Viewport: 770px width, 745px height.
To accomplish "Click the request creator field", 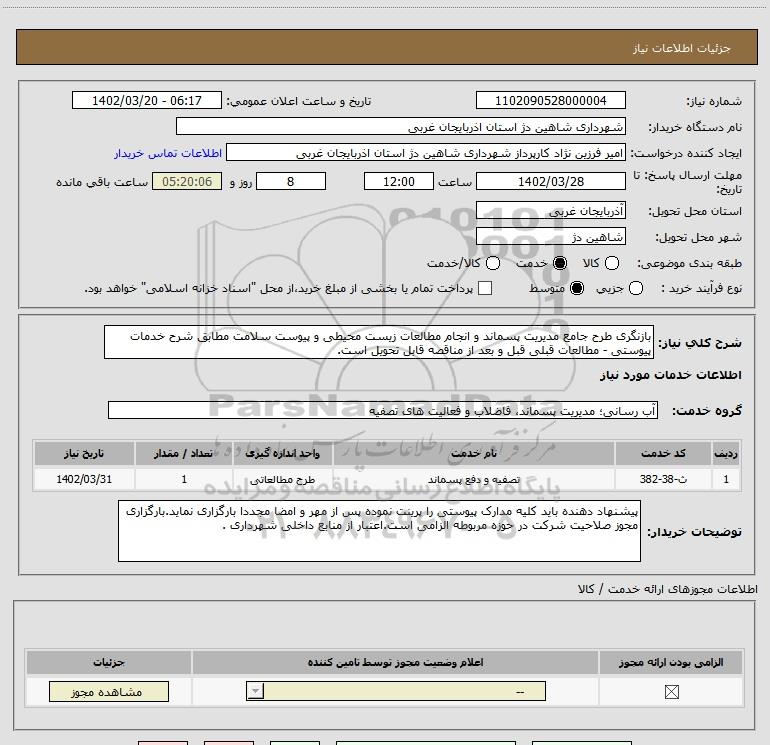I will (x=426, y=153).
